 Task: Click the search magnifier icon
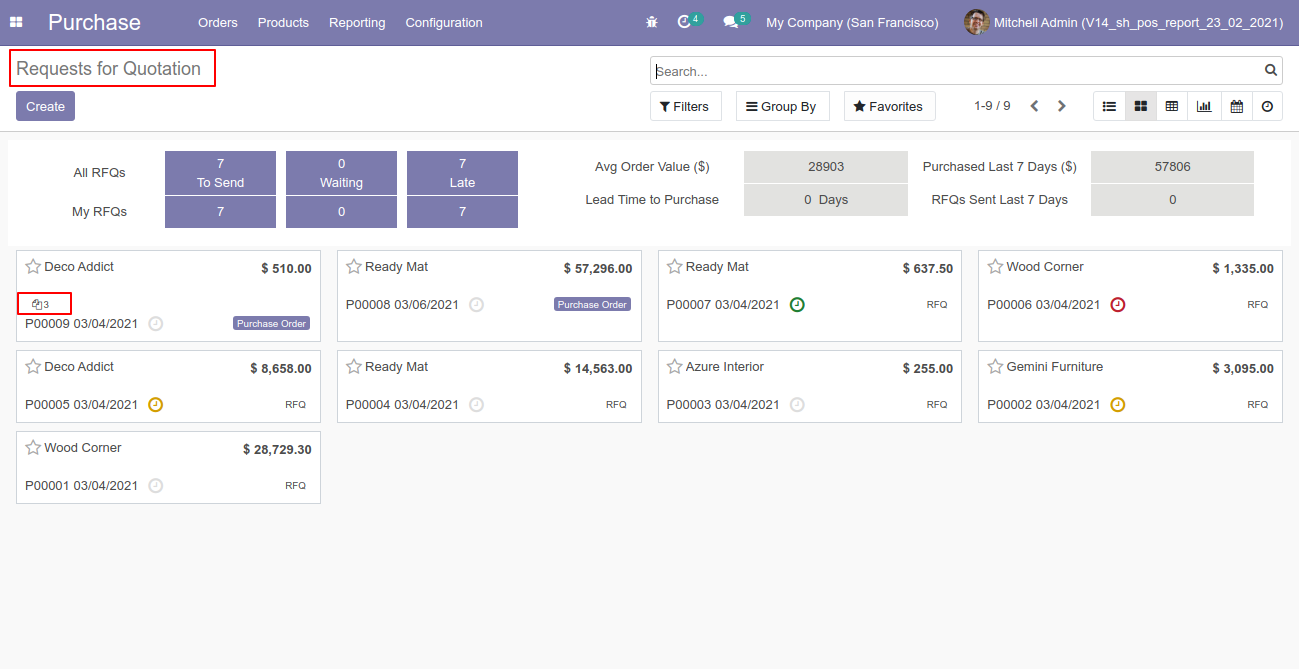click(1271, 70)
